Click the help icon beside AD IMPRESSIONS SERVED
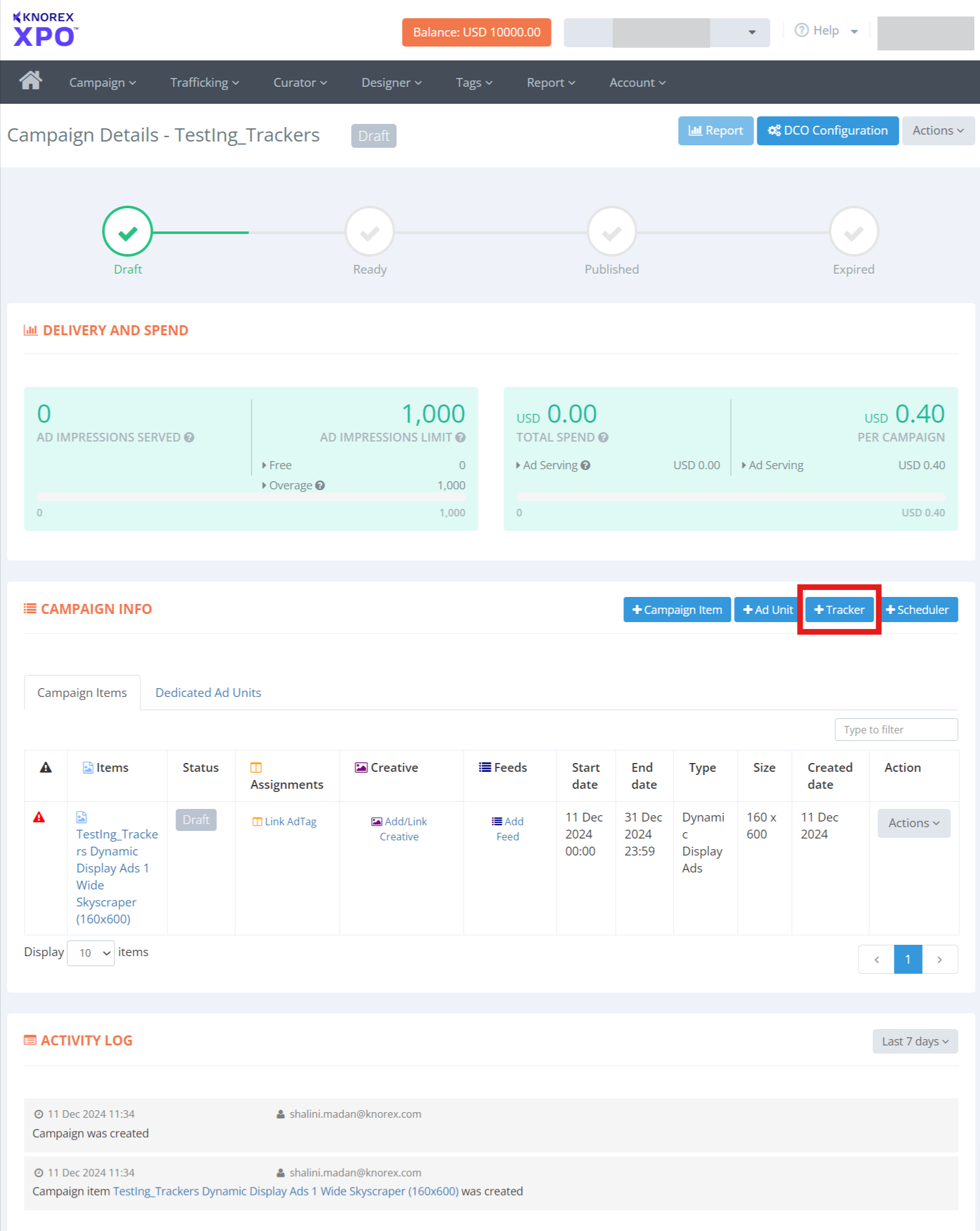The height and width of the screenshot is (1231, 980). (x=189, y=437)
